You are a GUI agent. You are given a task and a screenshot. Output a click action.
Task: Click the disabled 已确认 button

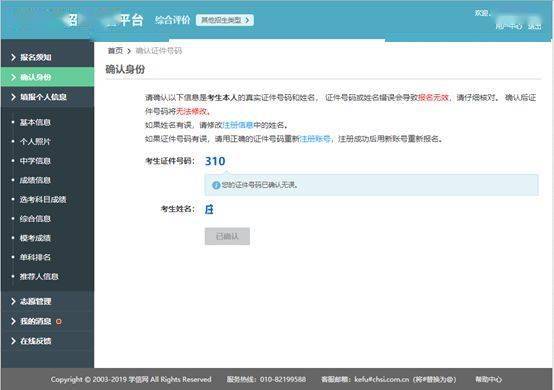pos(227,236)
